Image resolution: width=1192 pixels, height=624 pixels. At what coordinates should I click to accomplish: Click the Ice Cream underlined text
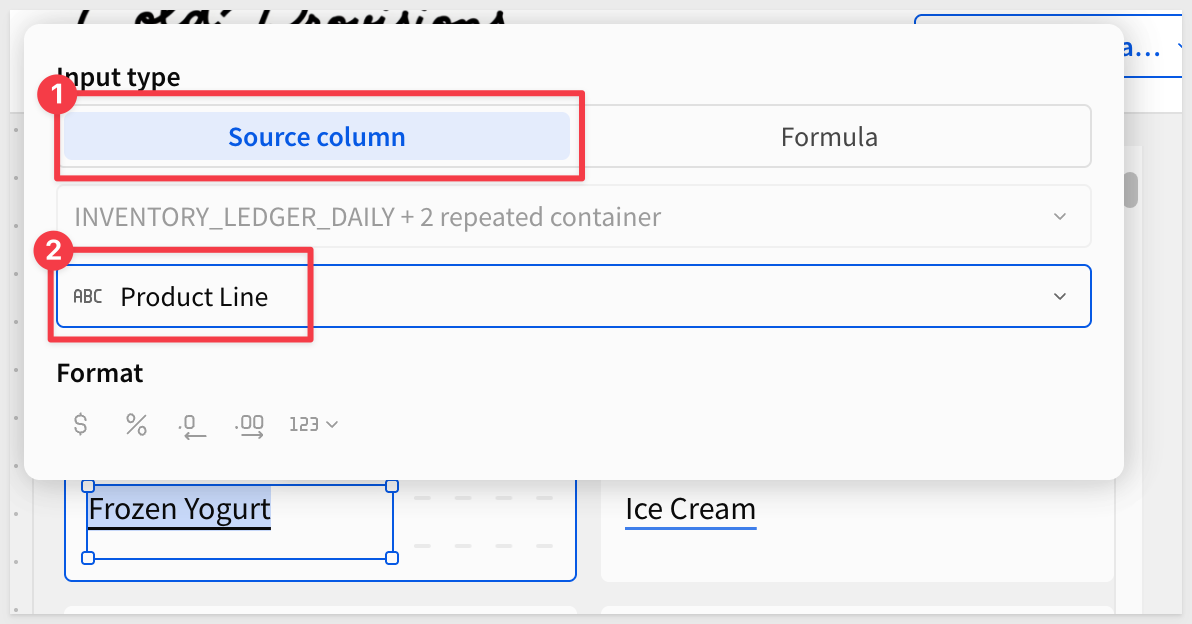point(690,510)
